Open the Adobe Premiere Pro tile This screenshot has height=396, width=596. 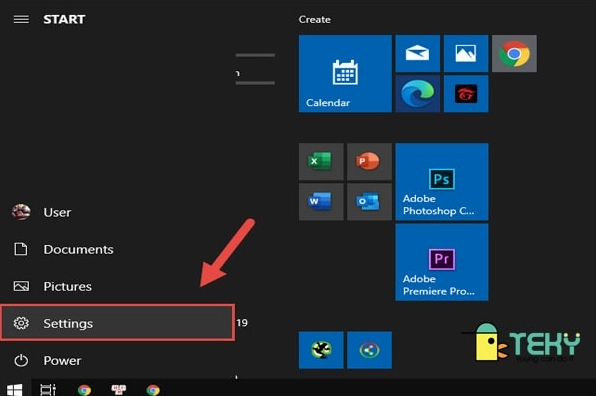[442, 262]
